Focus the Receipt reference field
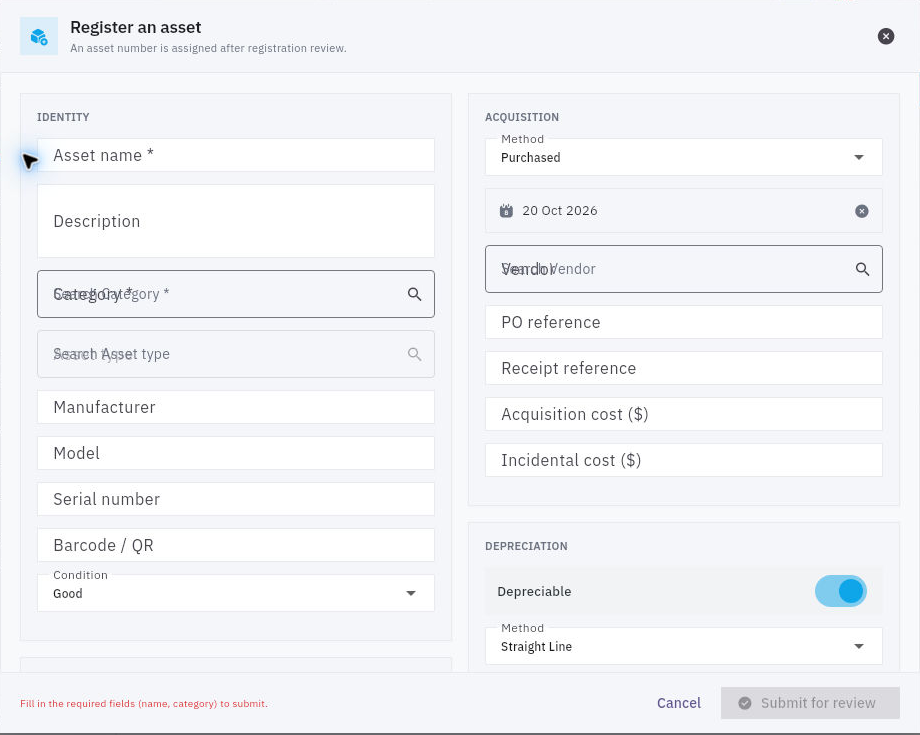Screen dimensions: 920x735 [x=684, y=368]
